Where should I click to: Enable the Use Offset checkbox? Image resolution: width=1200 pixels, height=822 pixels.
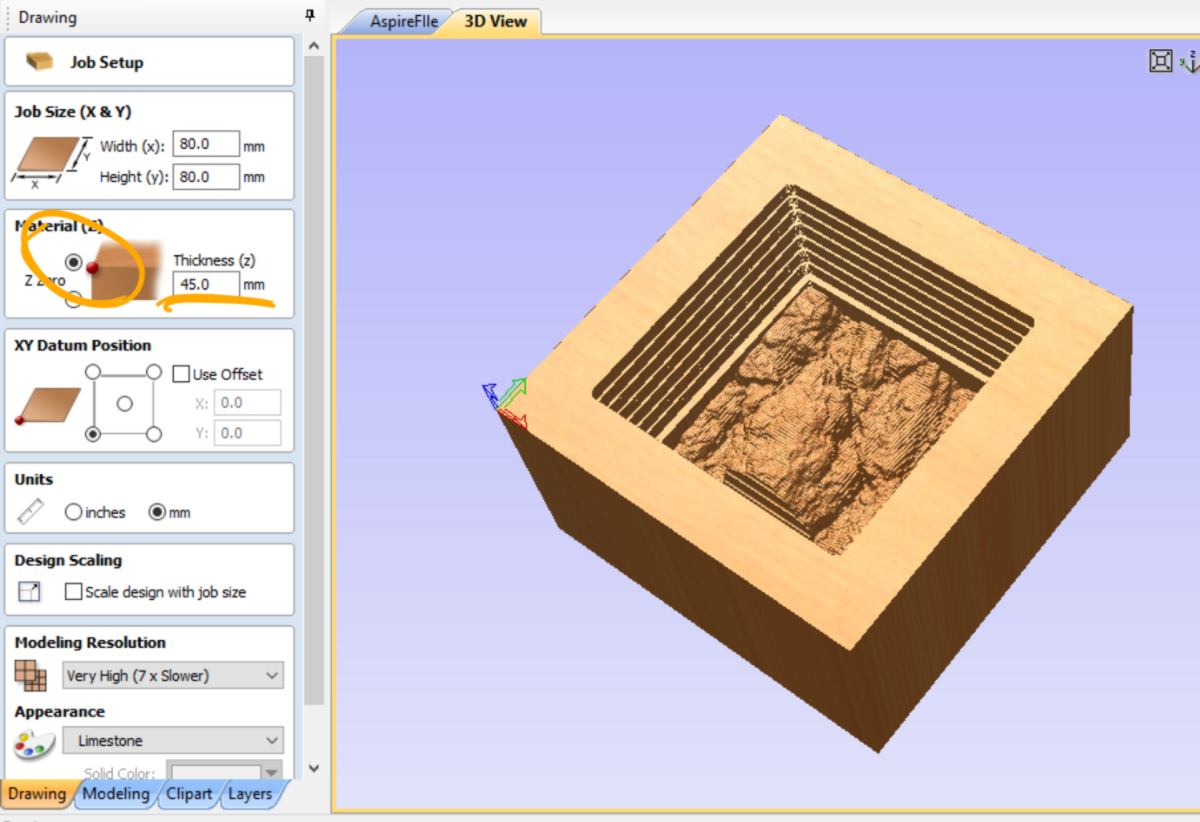181,374
